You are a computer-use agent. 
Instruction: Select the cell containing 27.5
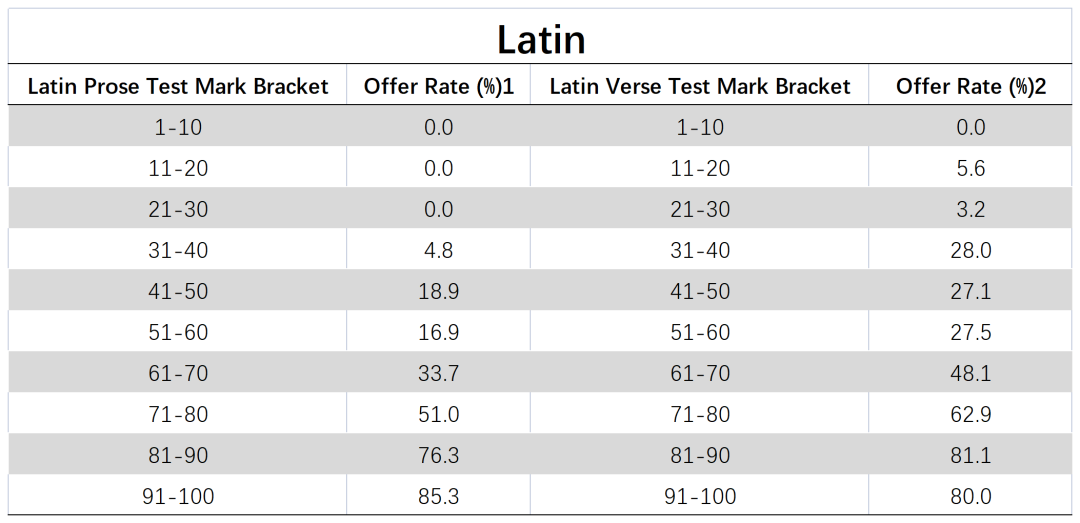[x=970, y=331]
